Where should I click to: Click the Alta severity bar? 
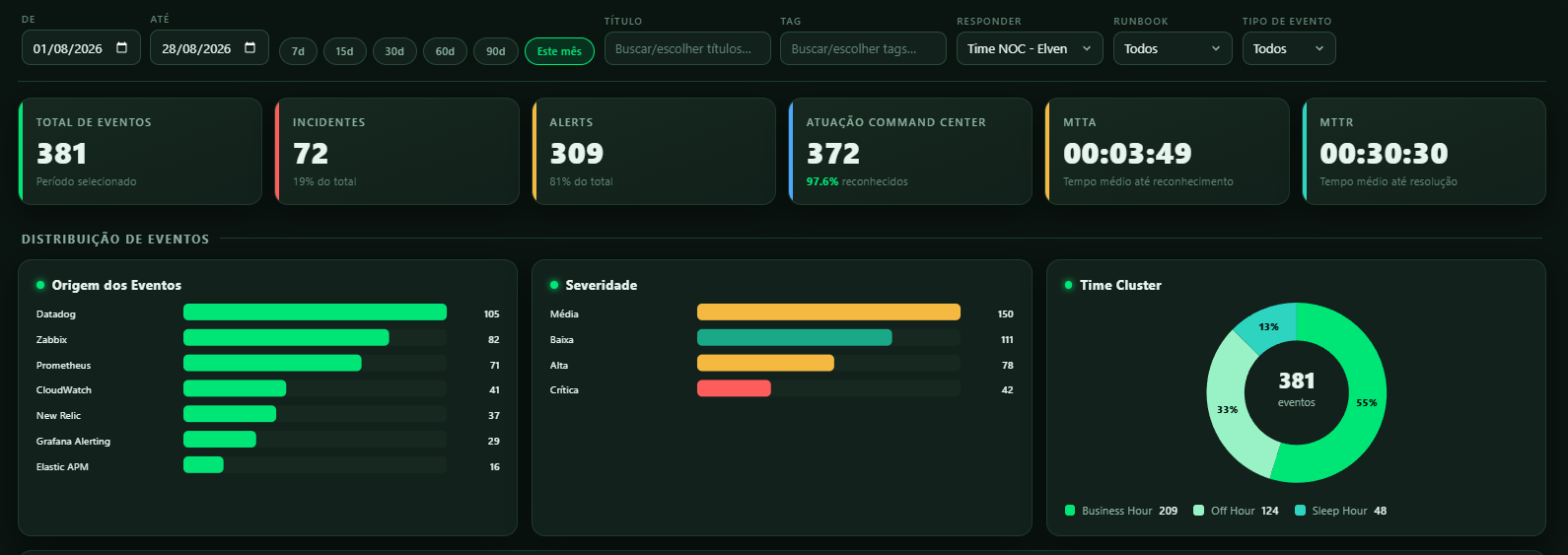click(x=765, y=364)
